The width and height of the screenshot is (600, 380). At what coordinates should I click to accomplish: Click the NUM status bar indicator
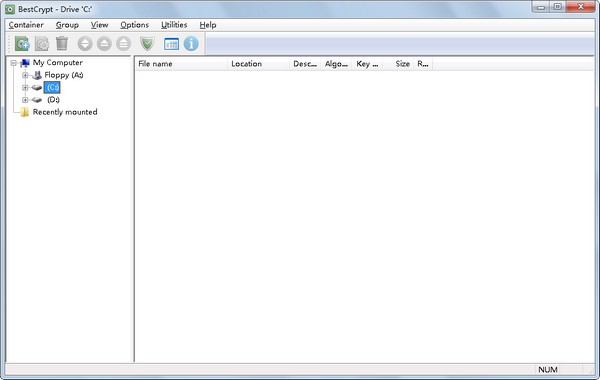pos(548,370)
